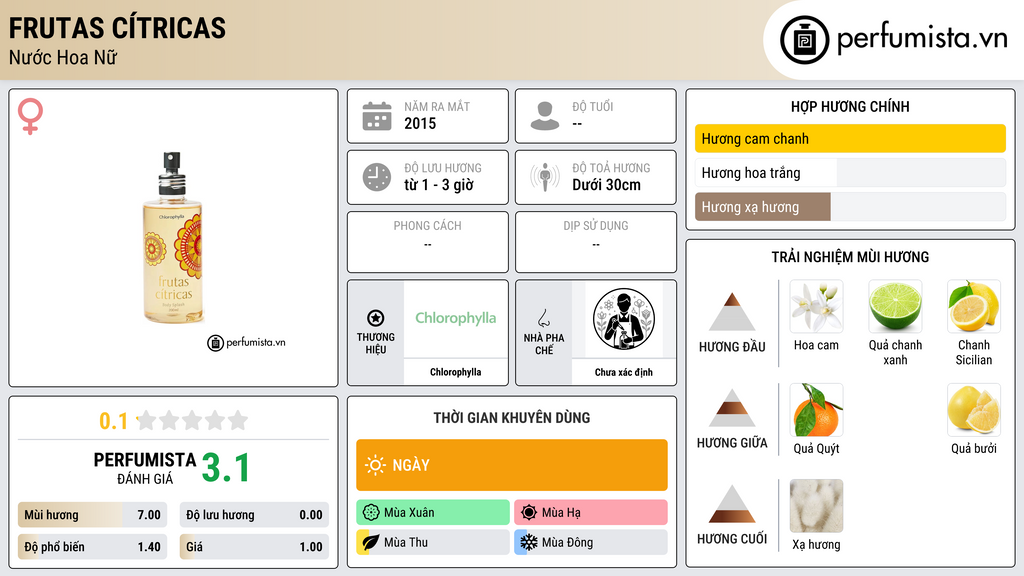This screenshot has width=1024, height=576.
Task: Click the five-star rating row
Action: click(x=193, y=420)
